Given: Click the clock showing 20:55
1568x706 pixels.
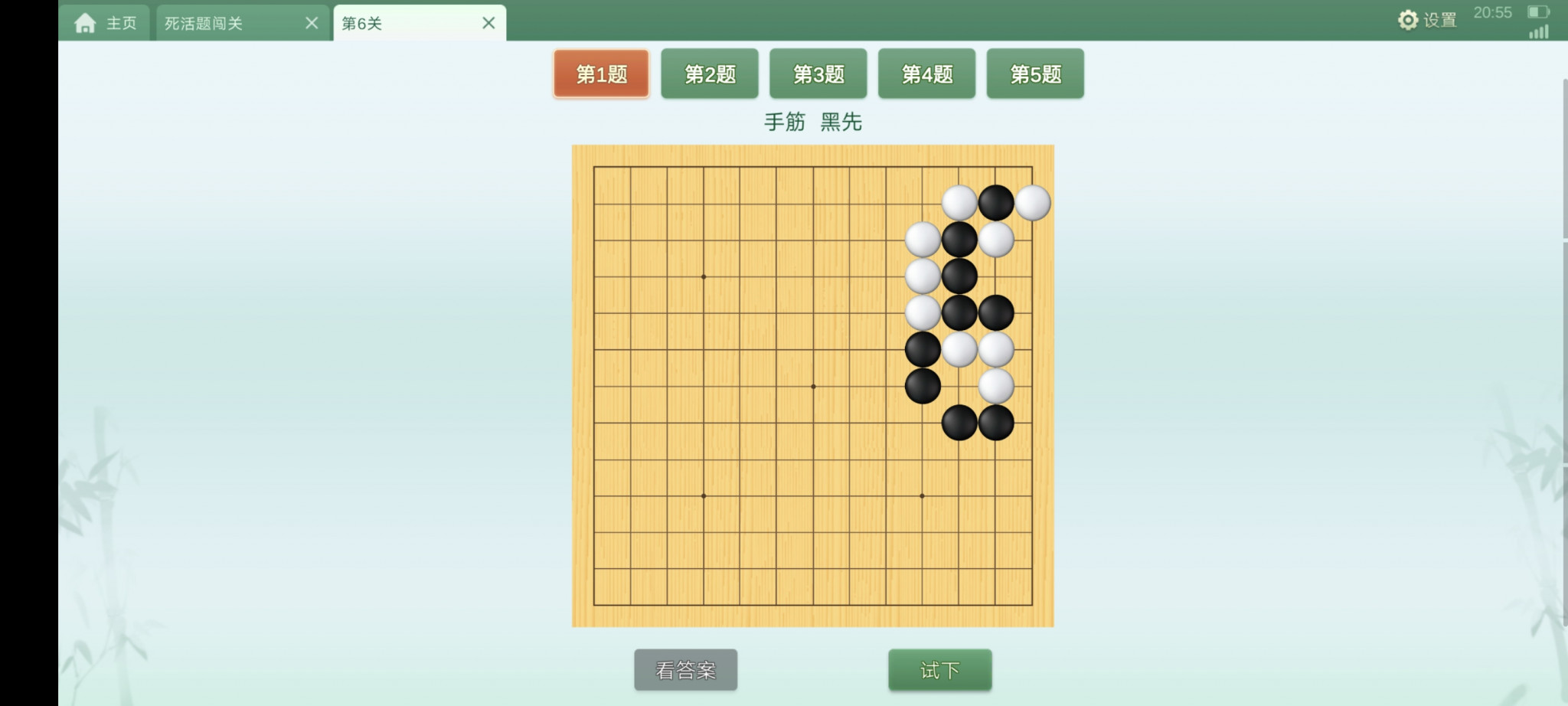Looking at the screenshot, I should point(1492,12).
